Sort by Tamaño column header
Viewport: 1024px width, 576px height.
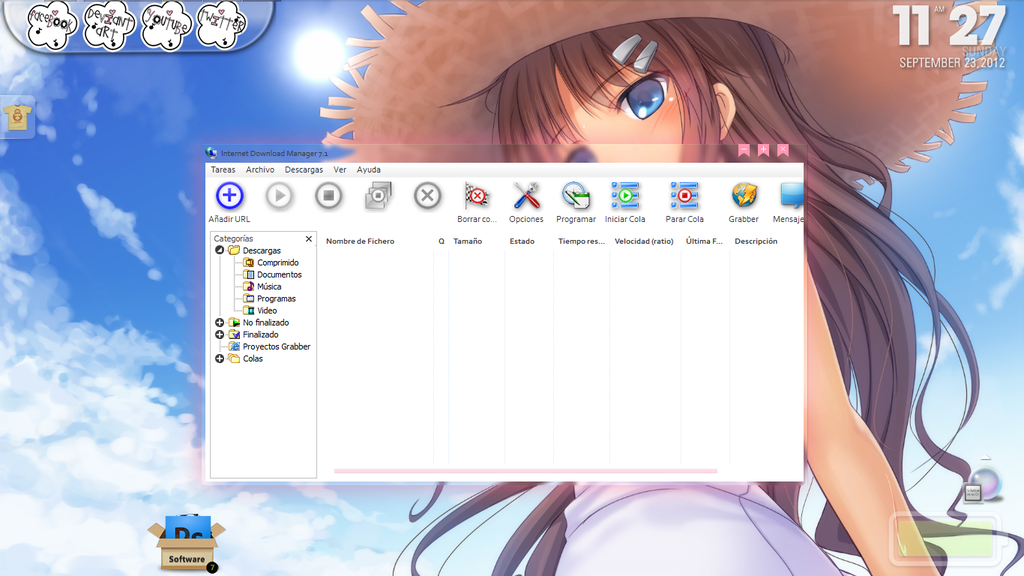(468, 241)
